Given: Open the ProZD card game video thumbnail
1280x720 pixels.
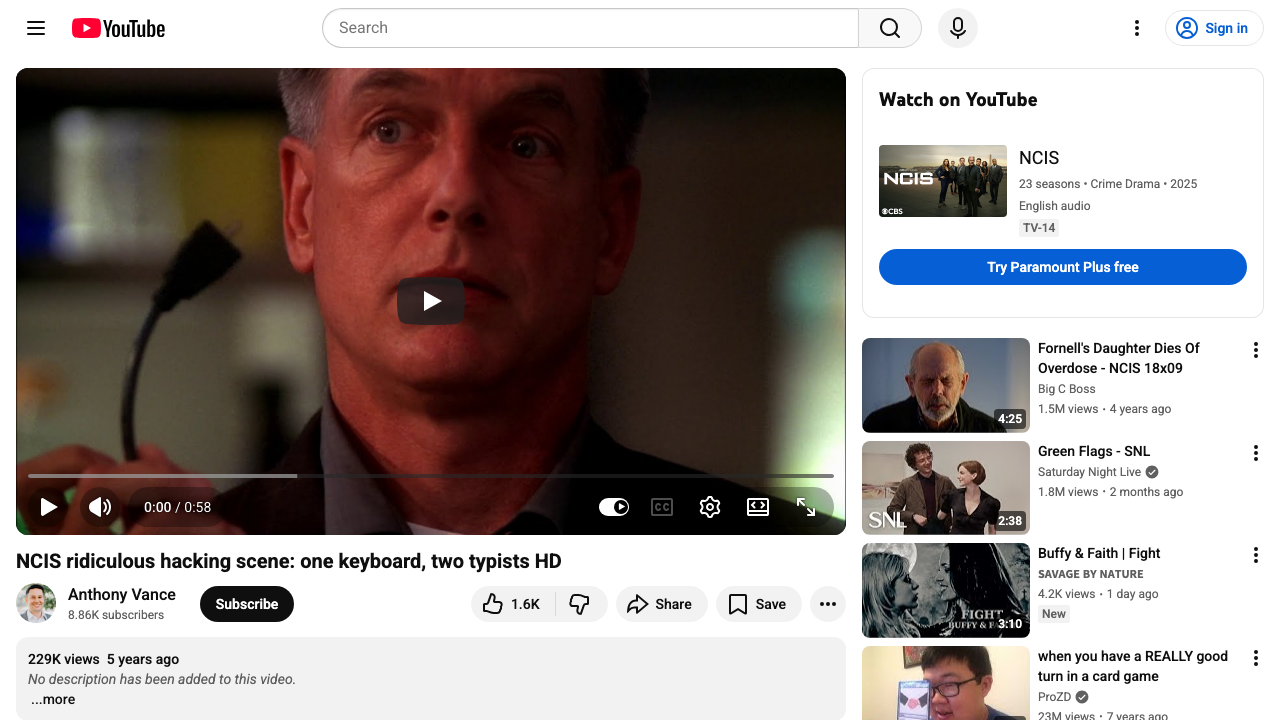Looking at the screenshot, I should [x=946, y=683].
